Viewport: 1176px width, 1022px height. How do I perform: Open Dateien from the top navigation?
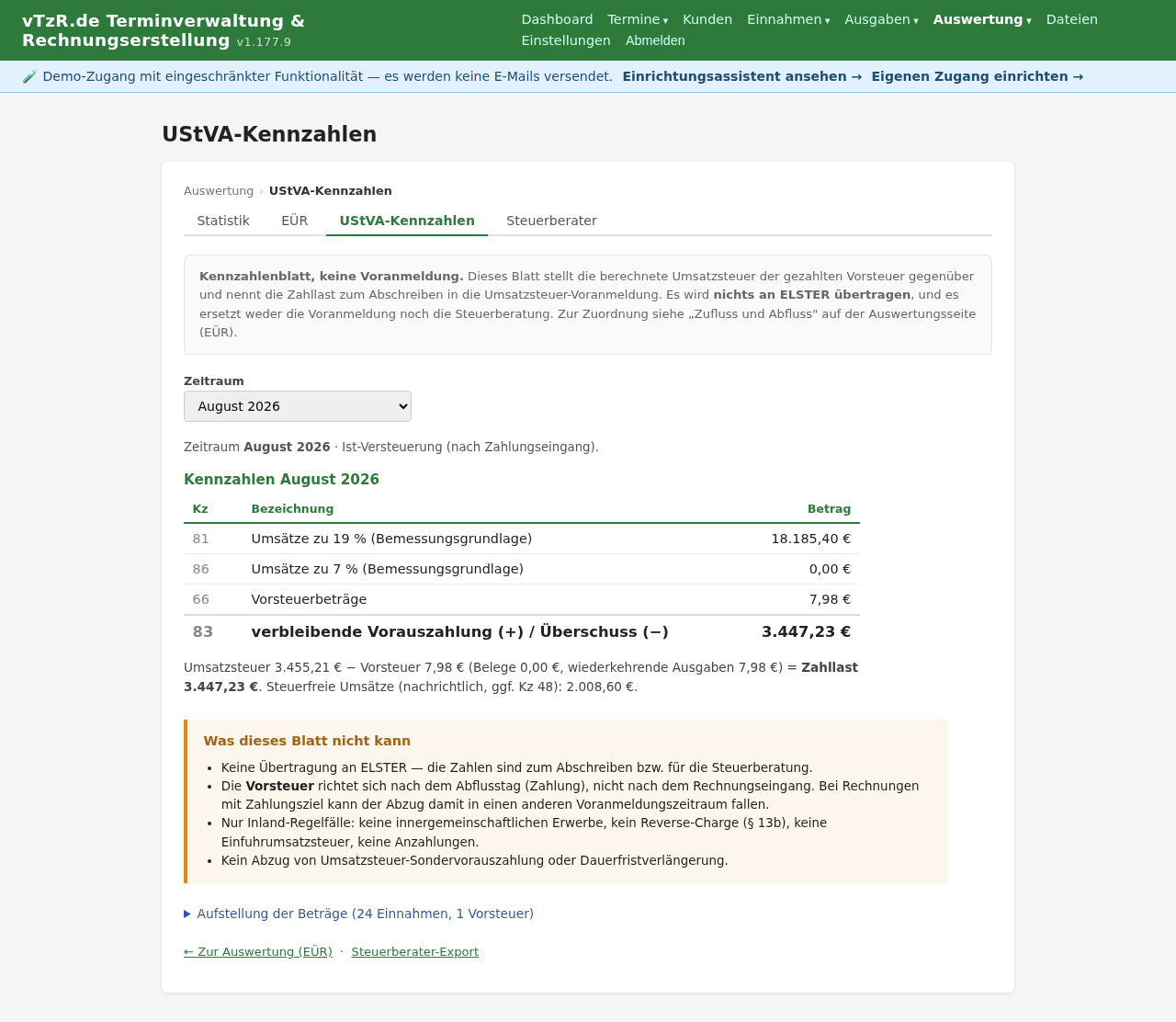[1071, 19]
